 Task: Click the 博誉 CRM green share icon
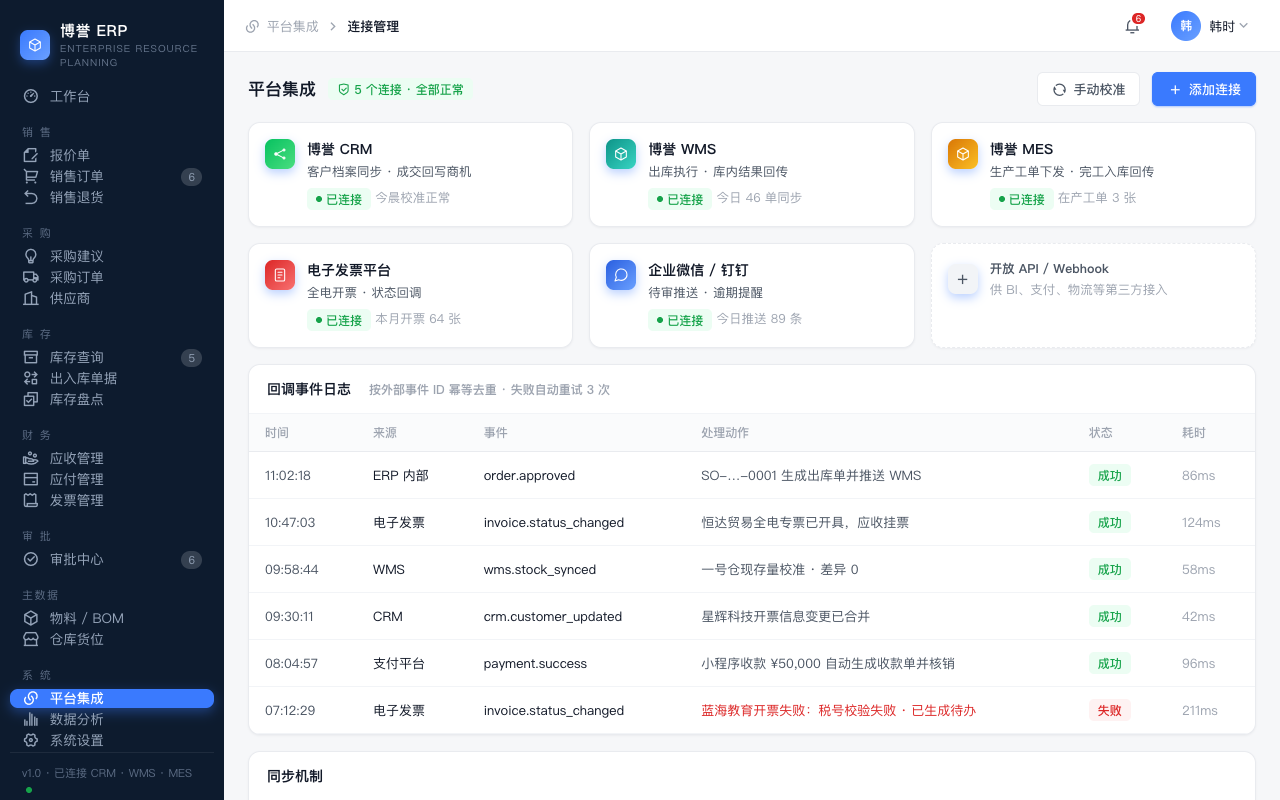280,154
